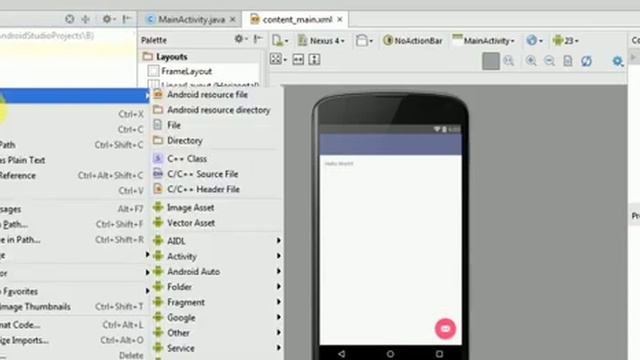Click zoom to fit icon

(x=509, y=61)
